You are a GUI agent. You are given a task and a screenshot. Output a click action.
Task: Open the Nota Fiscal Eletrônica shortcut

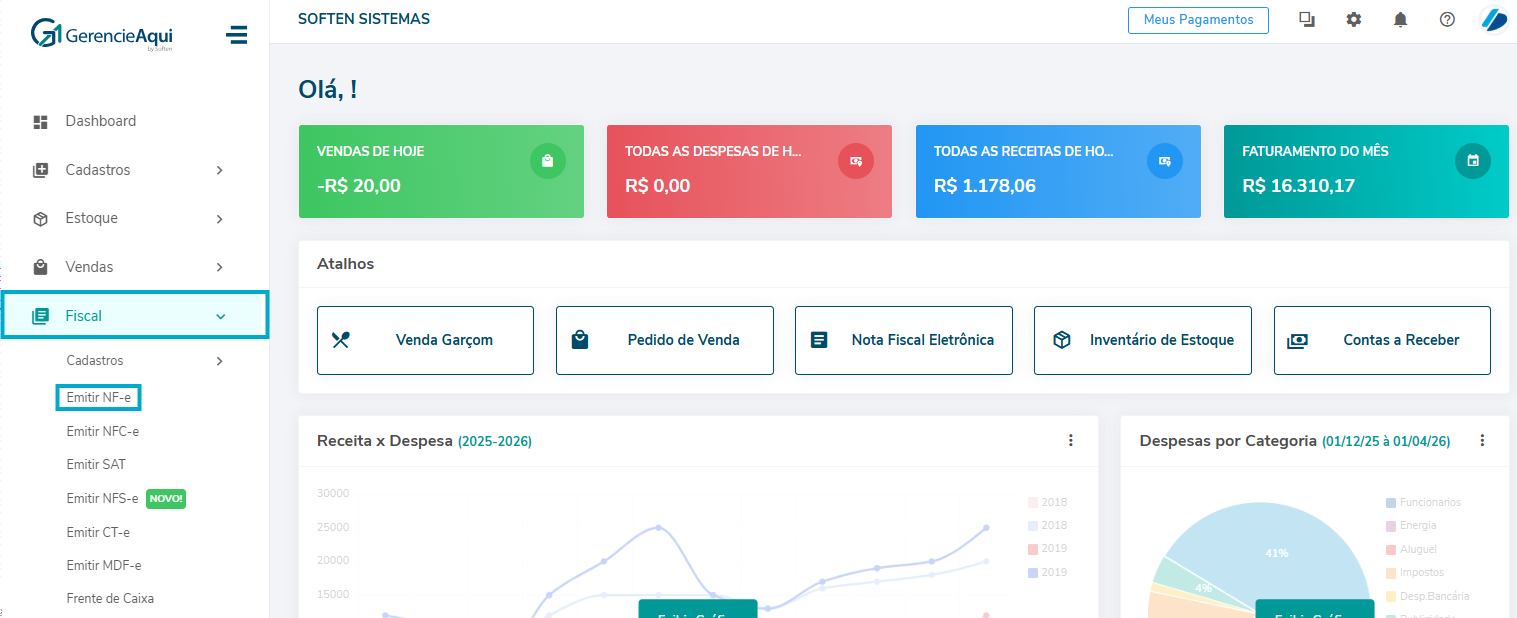903,340
